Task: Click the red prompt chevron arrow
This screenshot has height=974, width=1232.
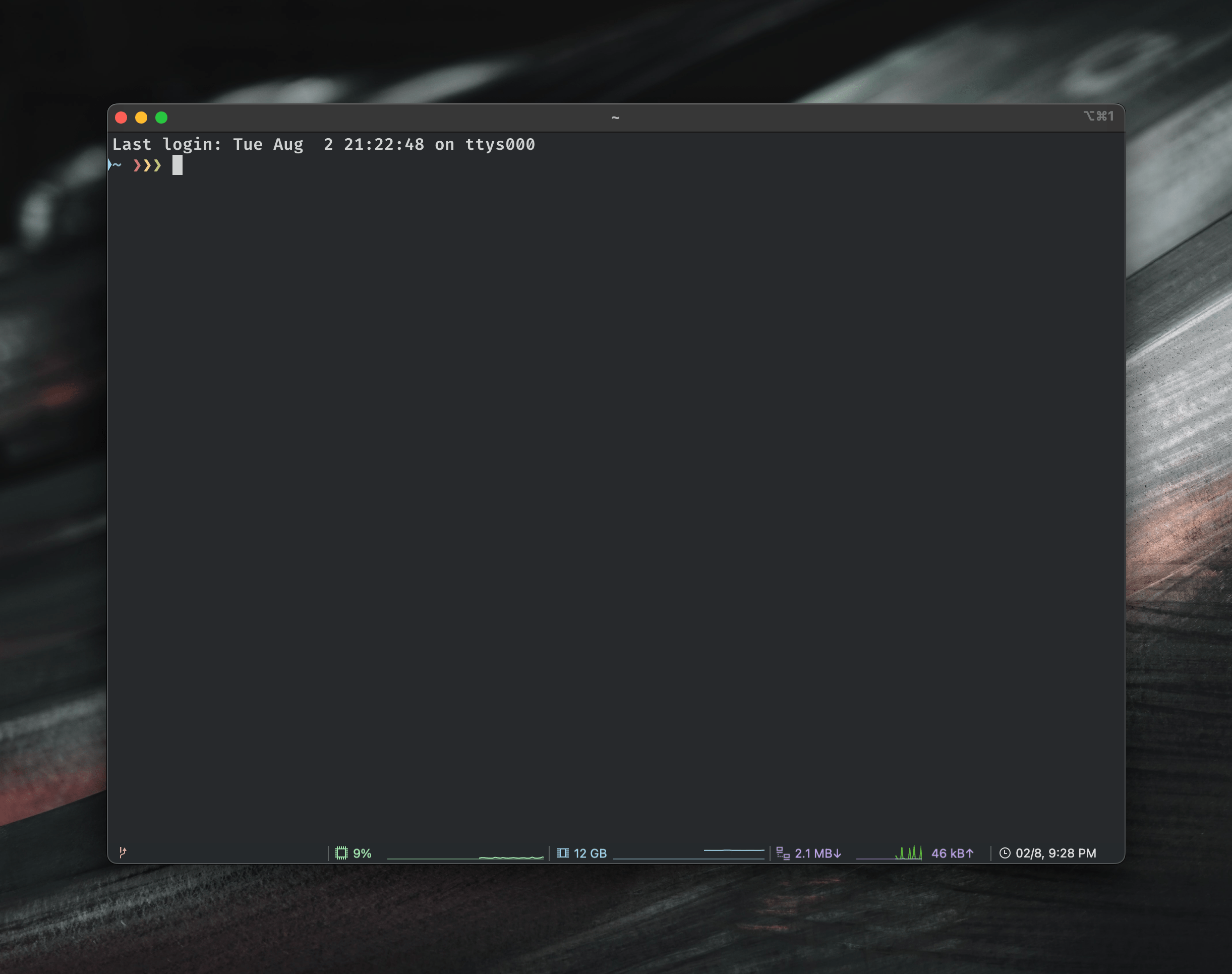Action: click(x=137, y=166)
